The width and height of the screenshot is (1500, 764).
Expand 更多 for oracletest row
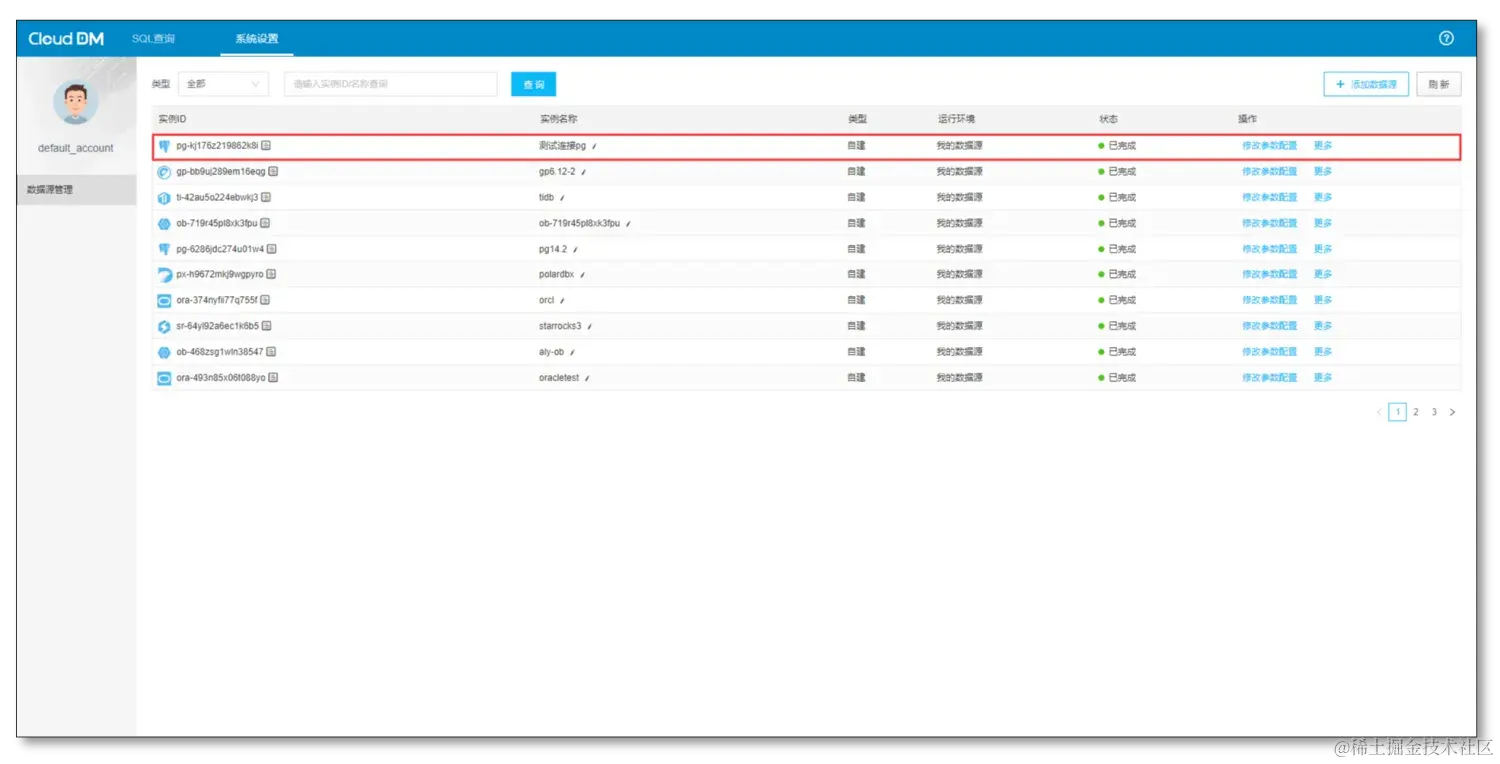pos(1322,378)
